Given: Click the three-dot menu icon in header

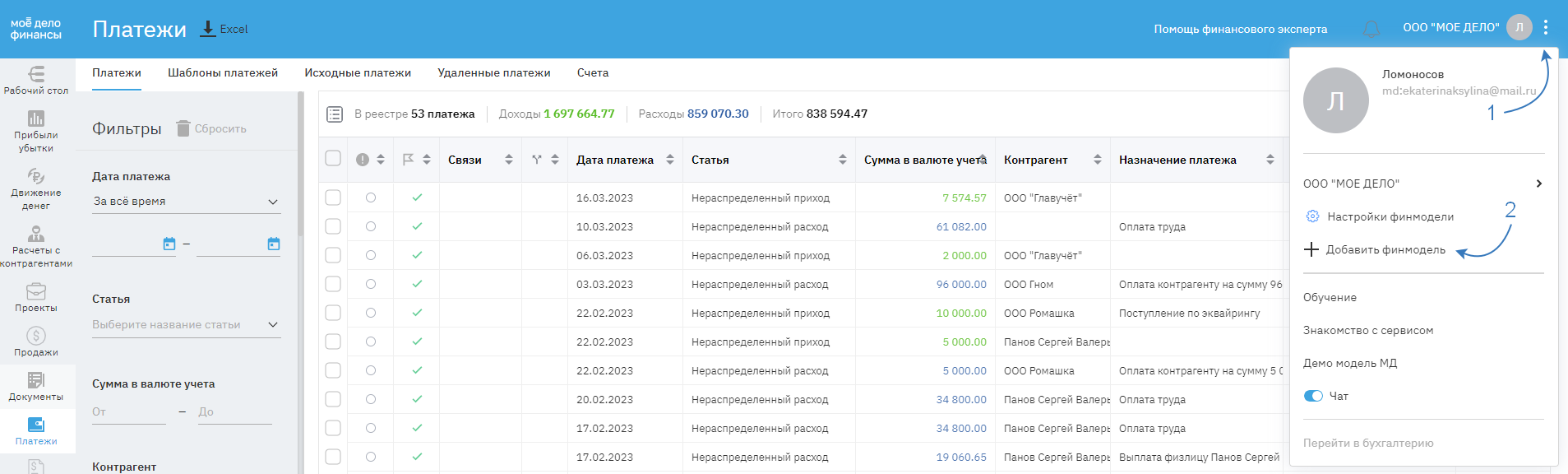Looking at the screenshot, I should click(1546, 27).
